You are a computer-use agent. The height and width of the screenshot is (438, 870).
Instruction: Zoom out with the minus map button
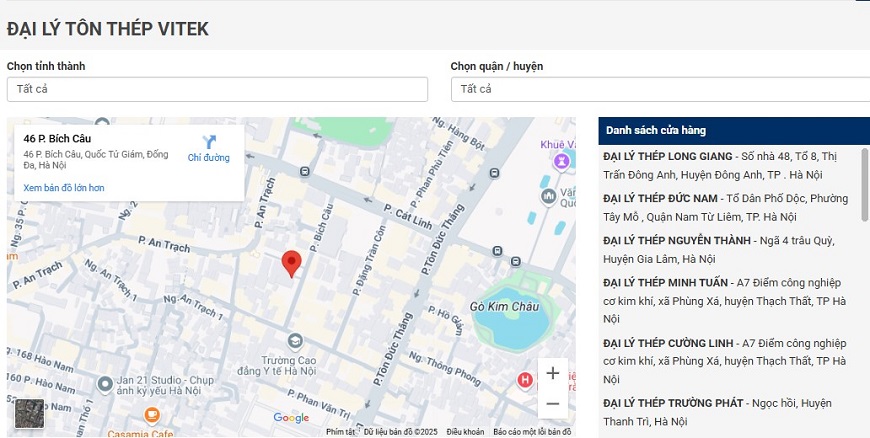[553, 404]
